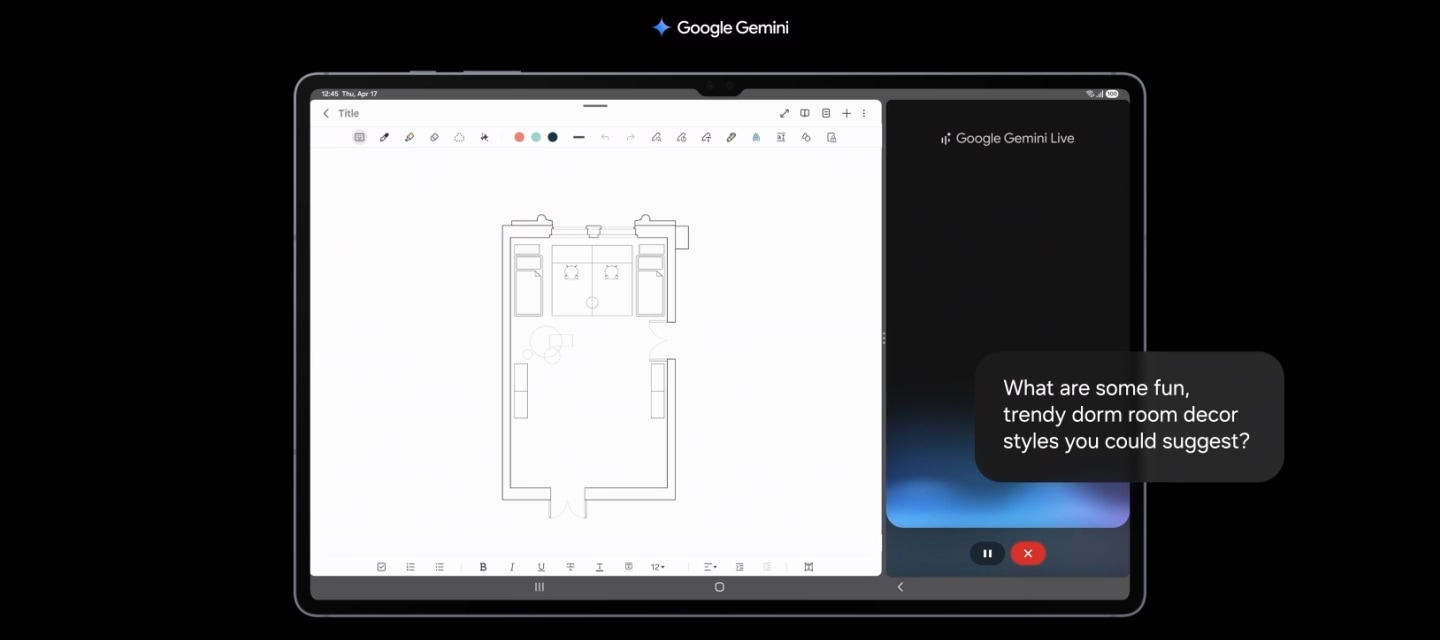
Task: Toggle strikethrough formatting
Action: coord(570,567)
